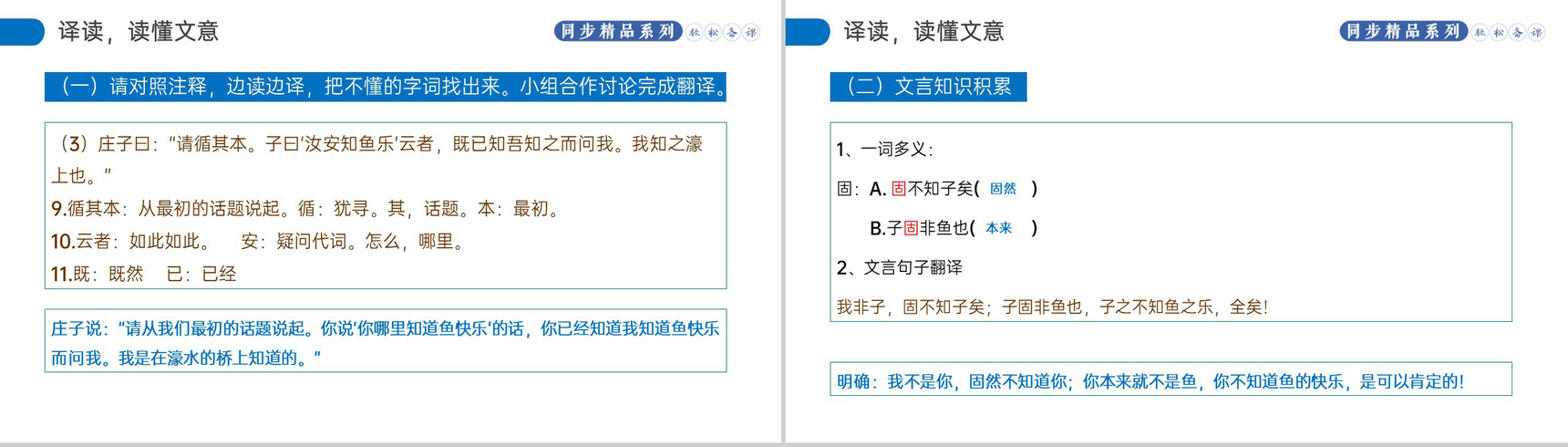Click translation line starting 庄子说
Image resolution: width=1568 pixels, height=447 pixels.
[x=386, y=328]
